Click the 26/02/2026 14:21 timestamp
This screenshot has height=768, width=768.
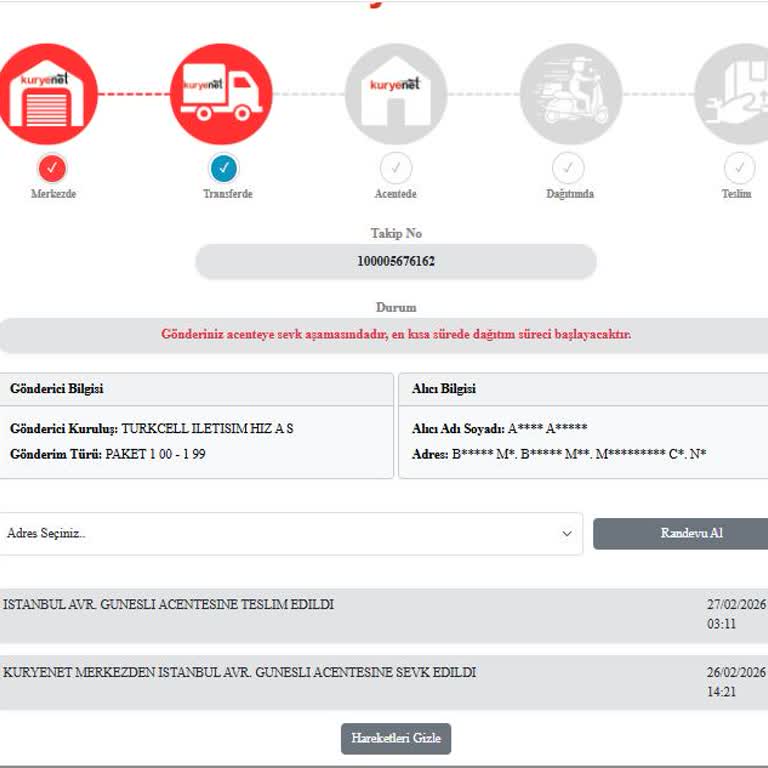[736, 682]
